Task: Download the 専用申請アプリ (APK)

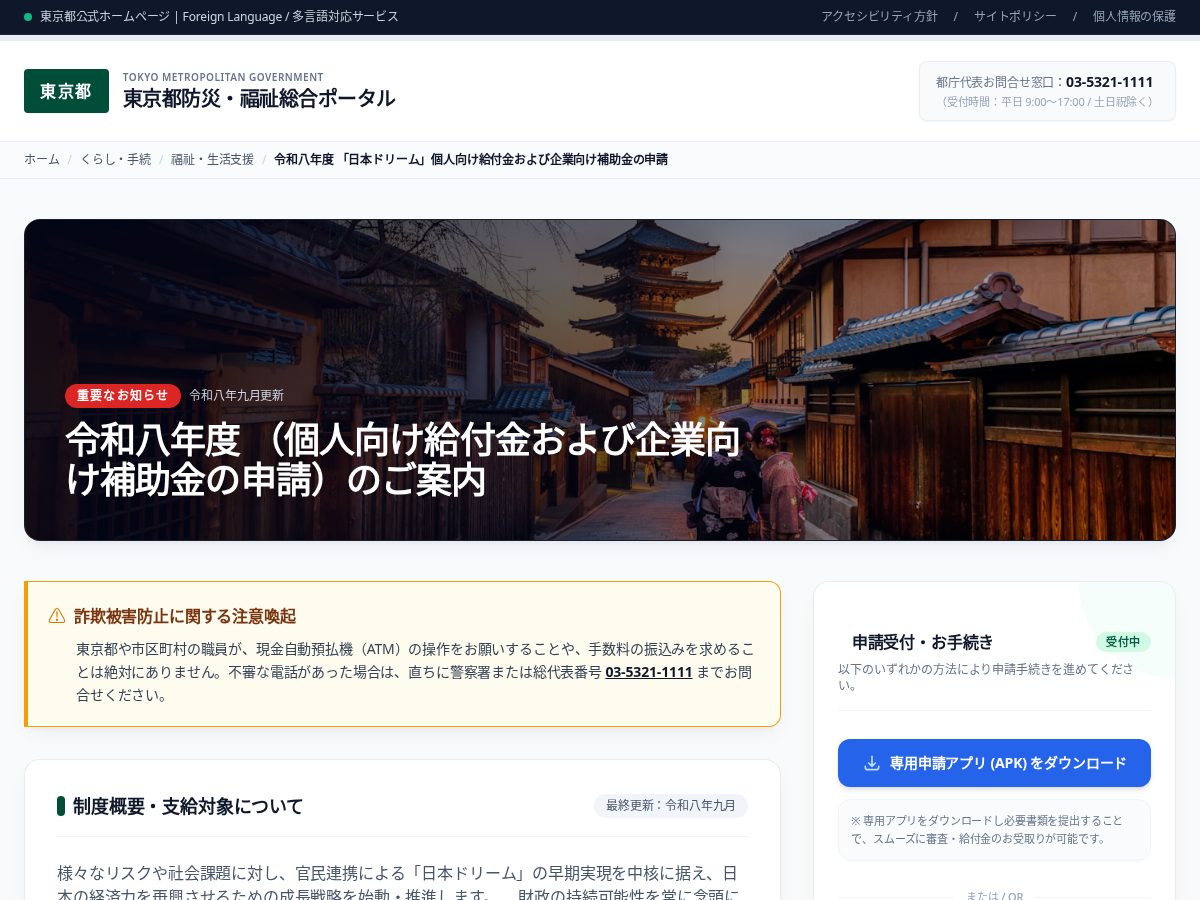Action: coord(994,763)
